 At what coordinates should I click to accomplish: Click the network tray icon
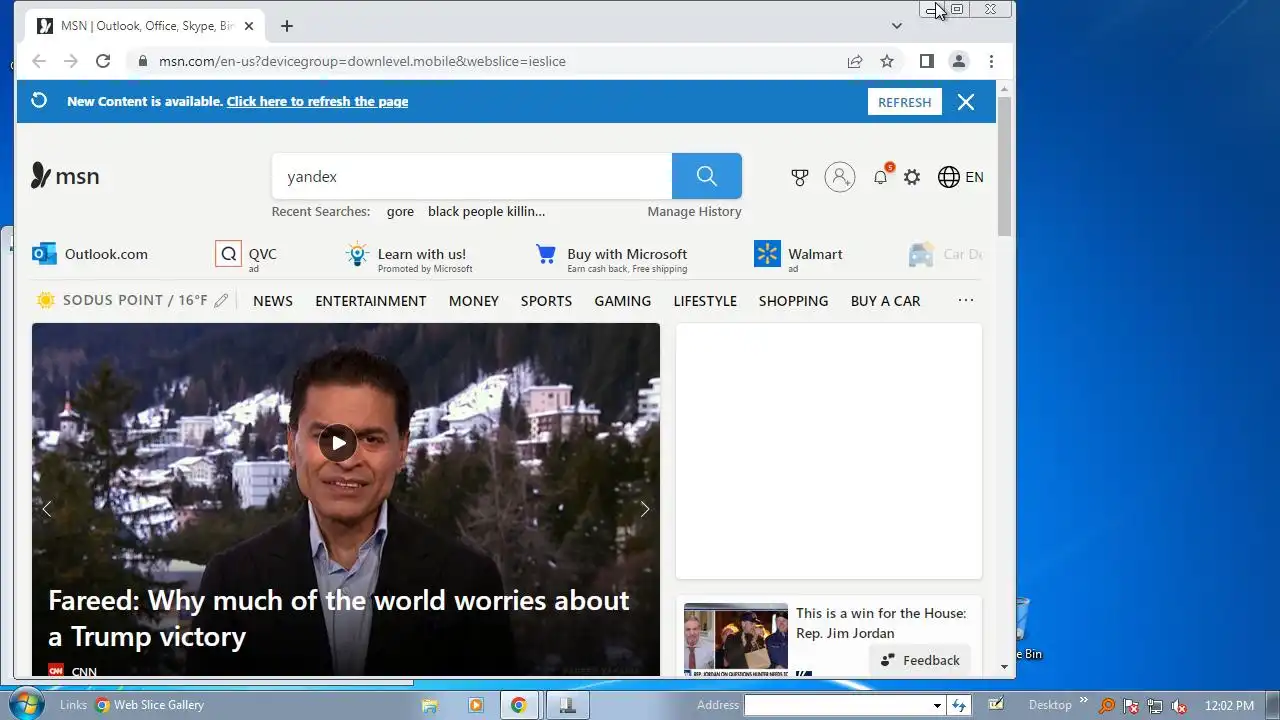[x=1155, y=706]
